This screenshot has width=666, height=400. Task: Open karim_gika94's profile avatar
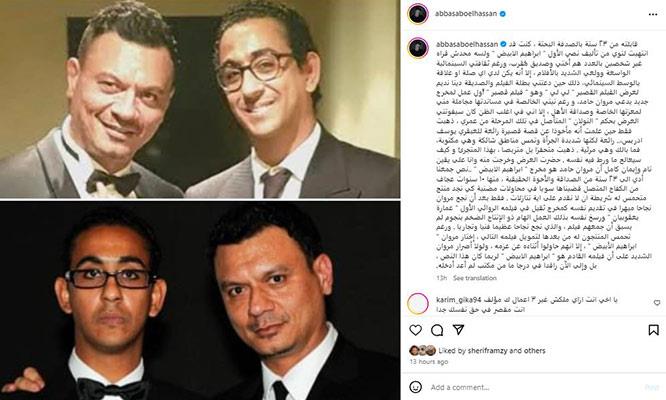tap(418, 303)
